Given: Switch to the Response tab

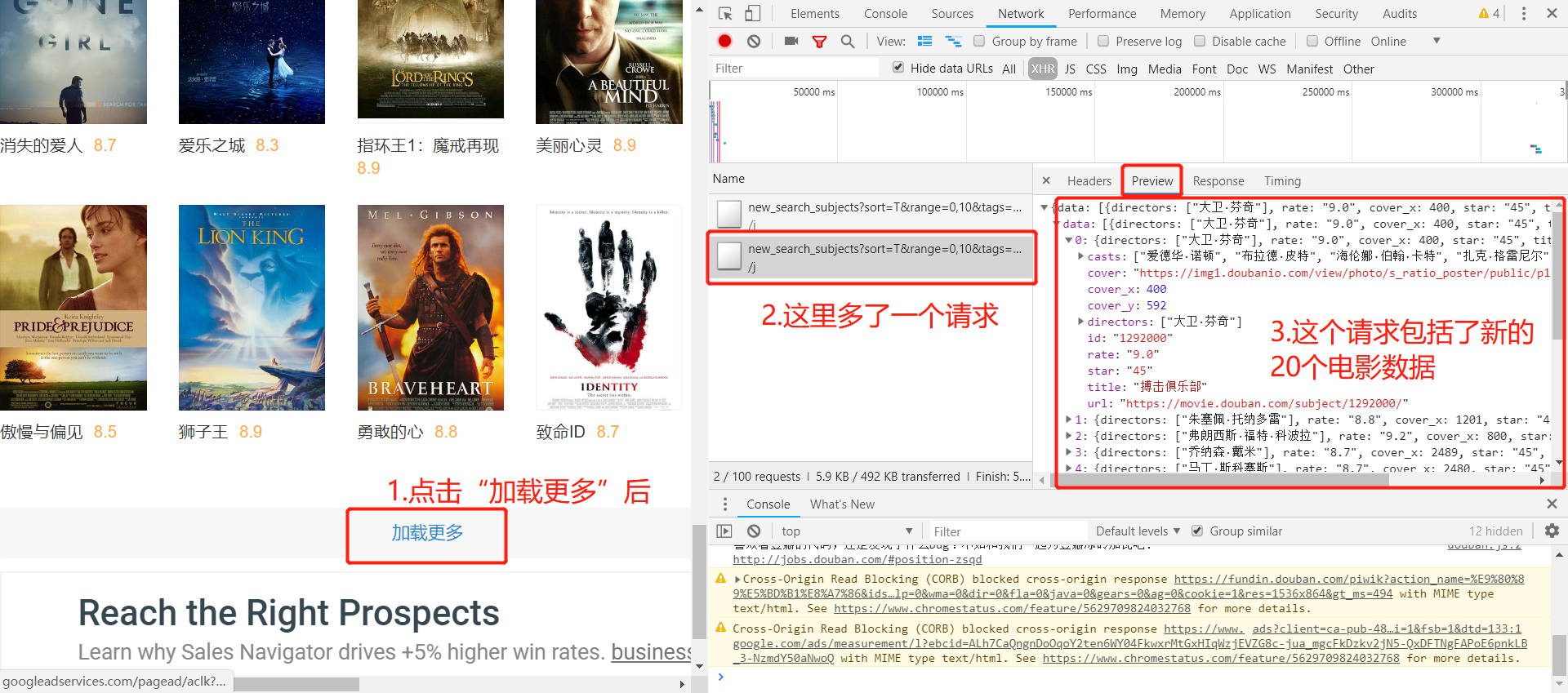Looking at the screenshot, I should click(1218, 180).
